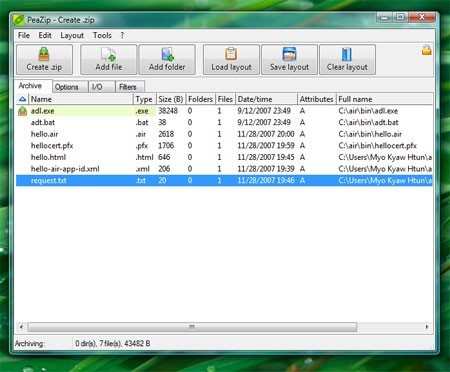This screenshot has height=372, width=450.
Task: Select the hello.air file row
Action: [224, 134]
